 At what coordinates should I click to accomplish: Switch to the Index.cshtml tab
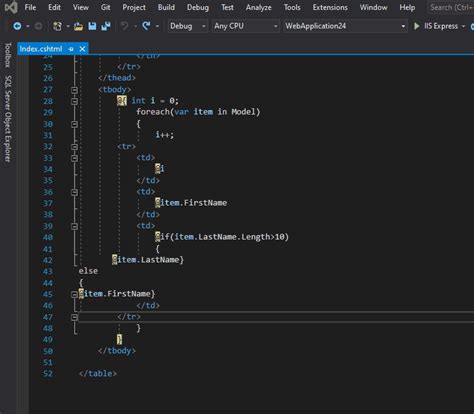click(x=41, y=49)
